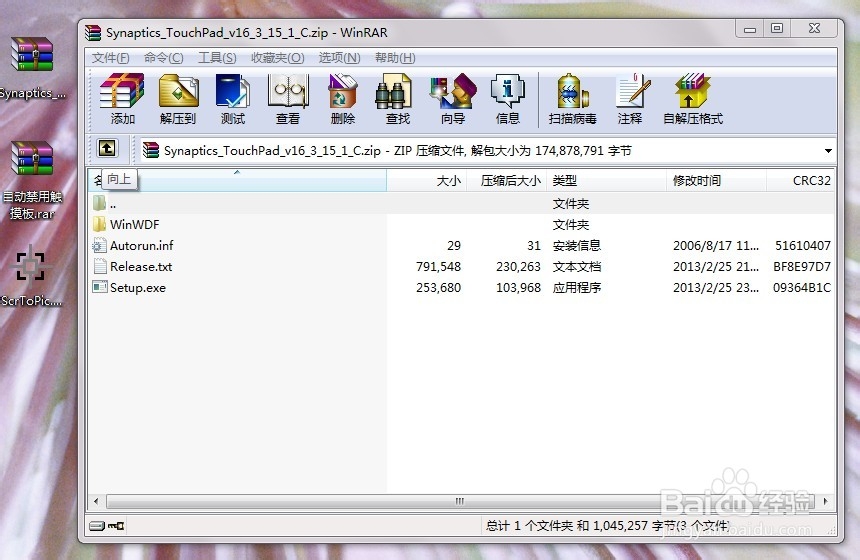Sort by CRC32 column header
Image resolution: width=860 pixels, height=560 pixels.
tap(801, 180)
